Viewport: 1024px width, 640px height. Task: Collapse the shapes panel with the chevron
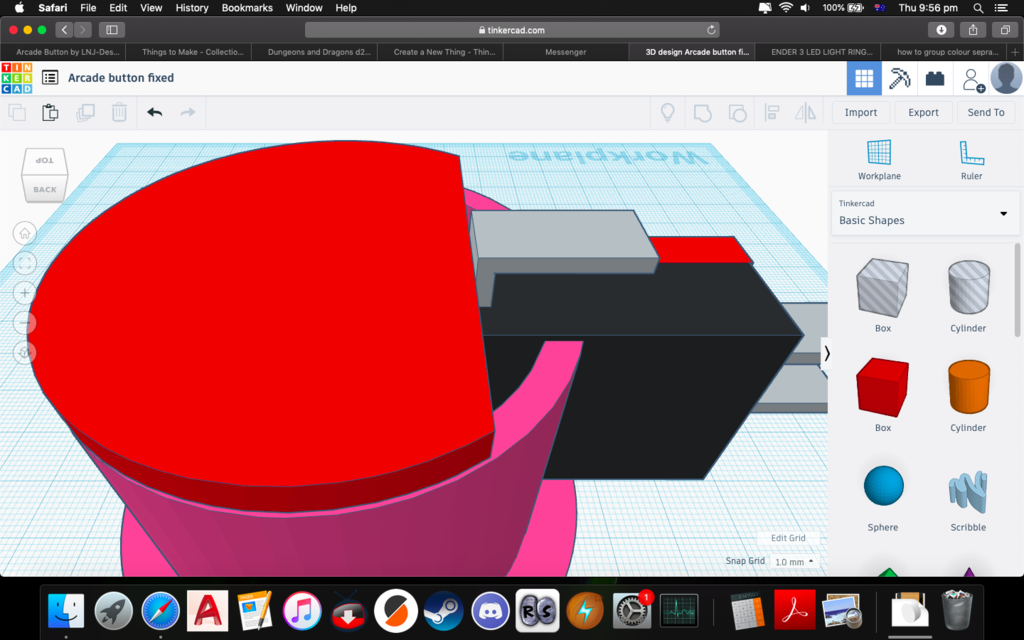tap(827, 353)
